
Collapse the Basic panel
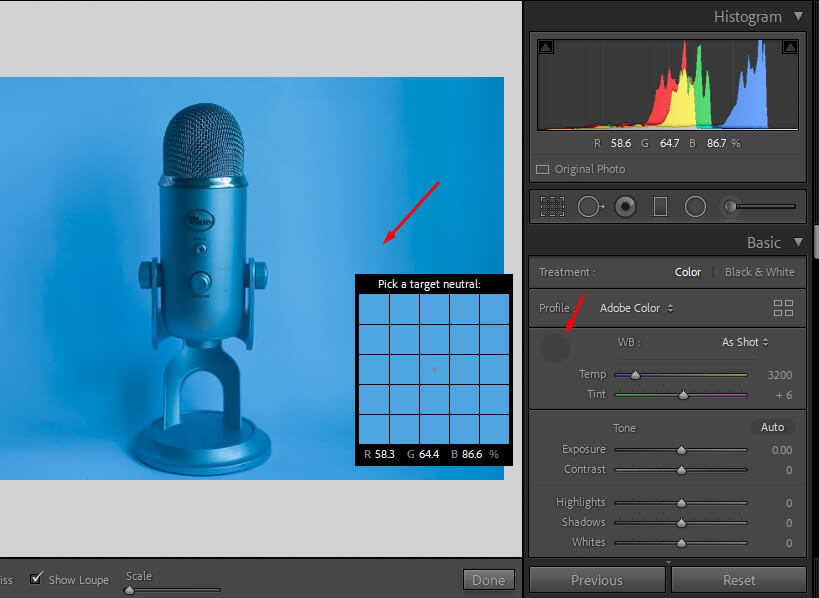coord(798,242)
